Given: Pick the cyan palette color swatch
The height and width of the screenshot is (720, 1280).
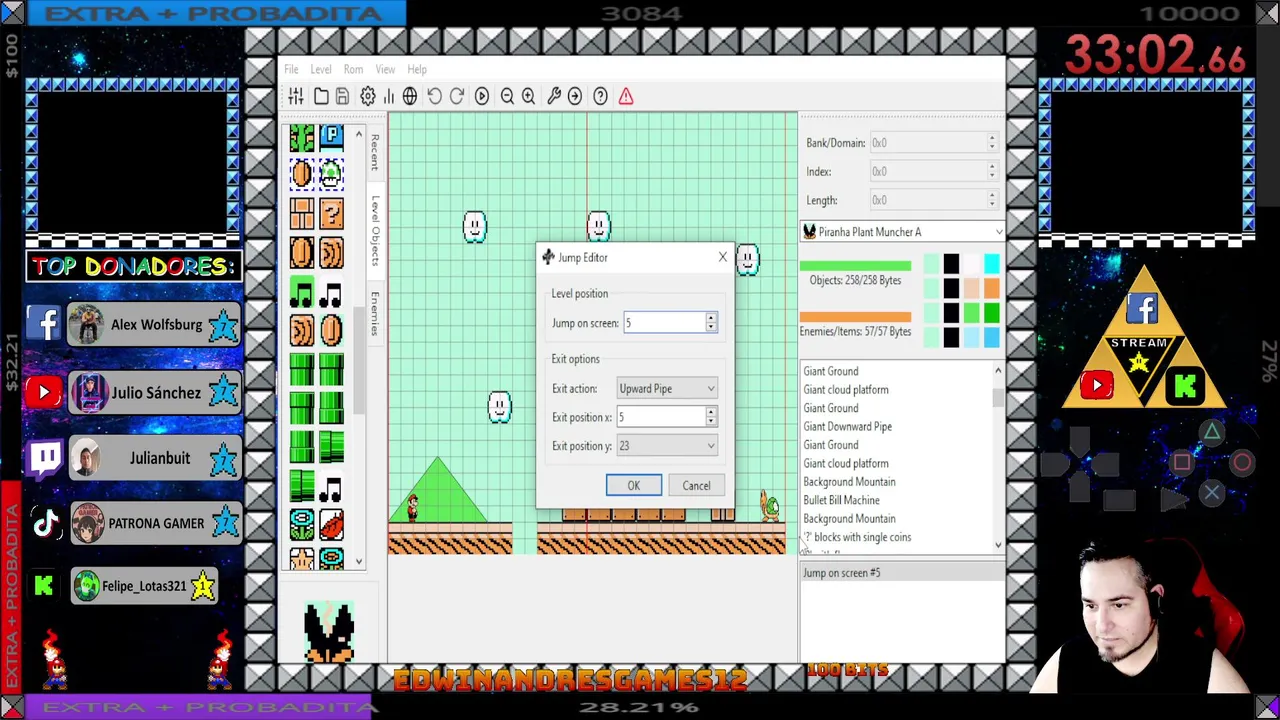Looking at the screenshot, I should 991,264.
